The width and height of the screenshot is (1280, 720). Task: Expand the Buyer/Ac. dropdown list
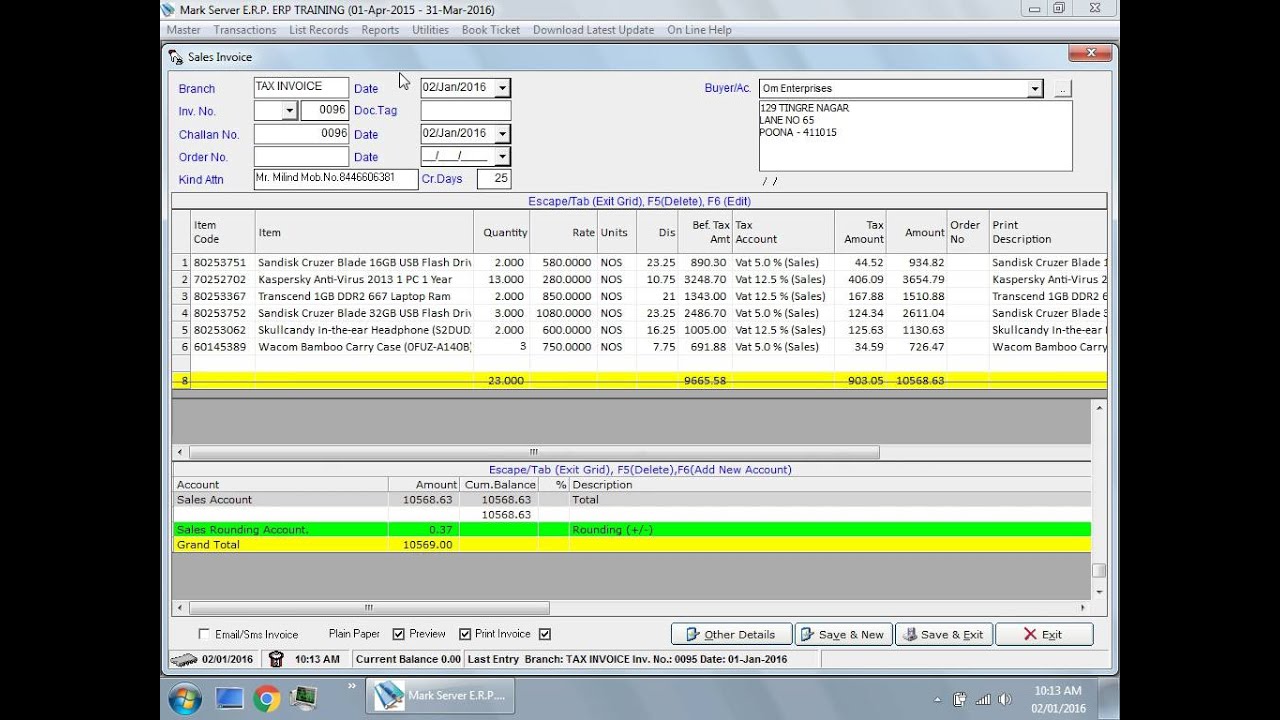tap(1035, 89)
